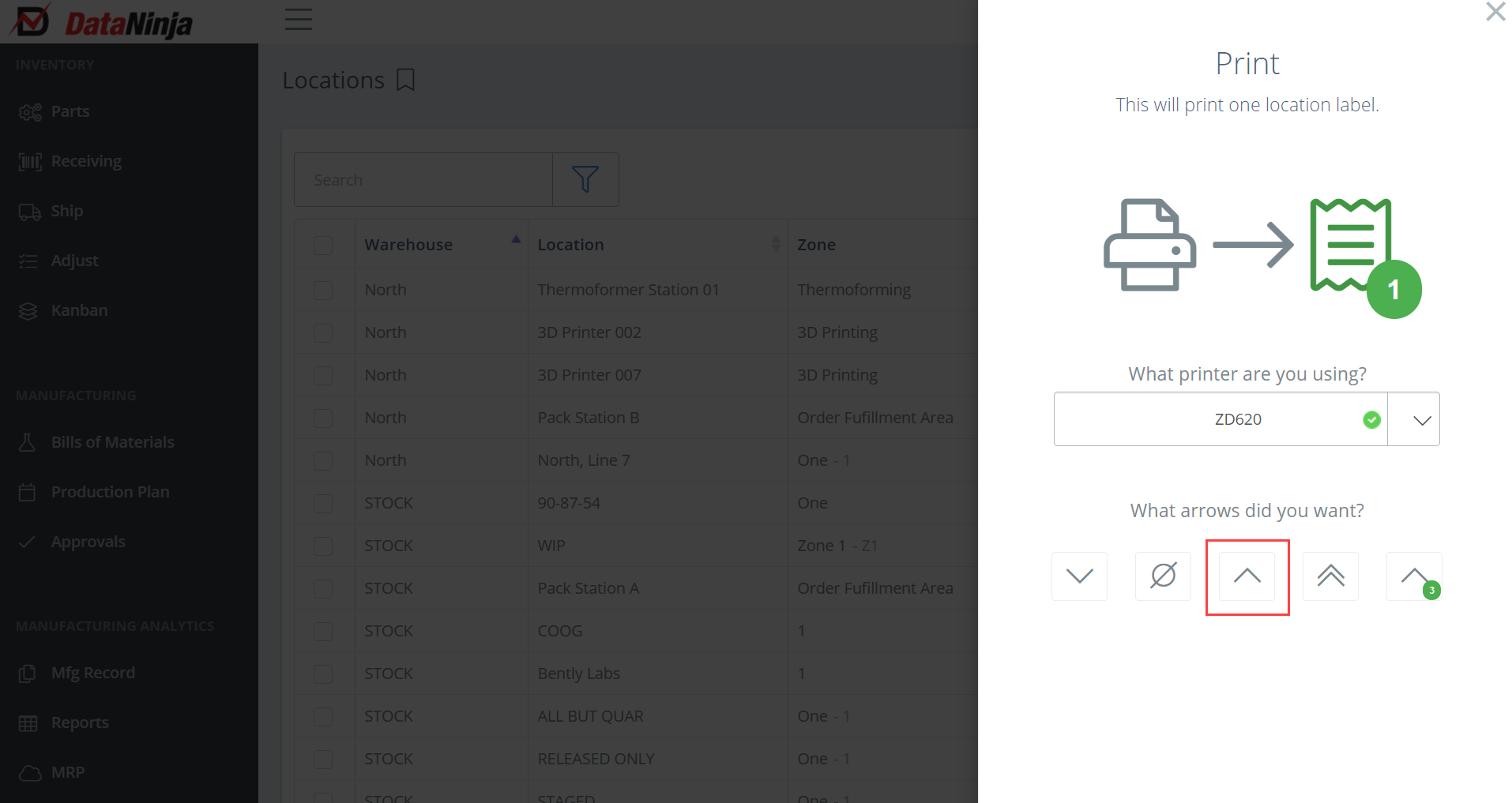Click the printer illustration icon
The height and width of the screenshot is (803, 1512).
point(1149,245)
